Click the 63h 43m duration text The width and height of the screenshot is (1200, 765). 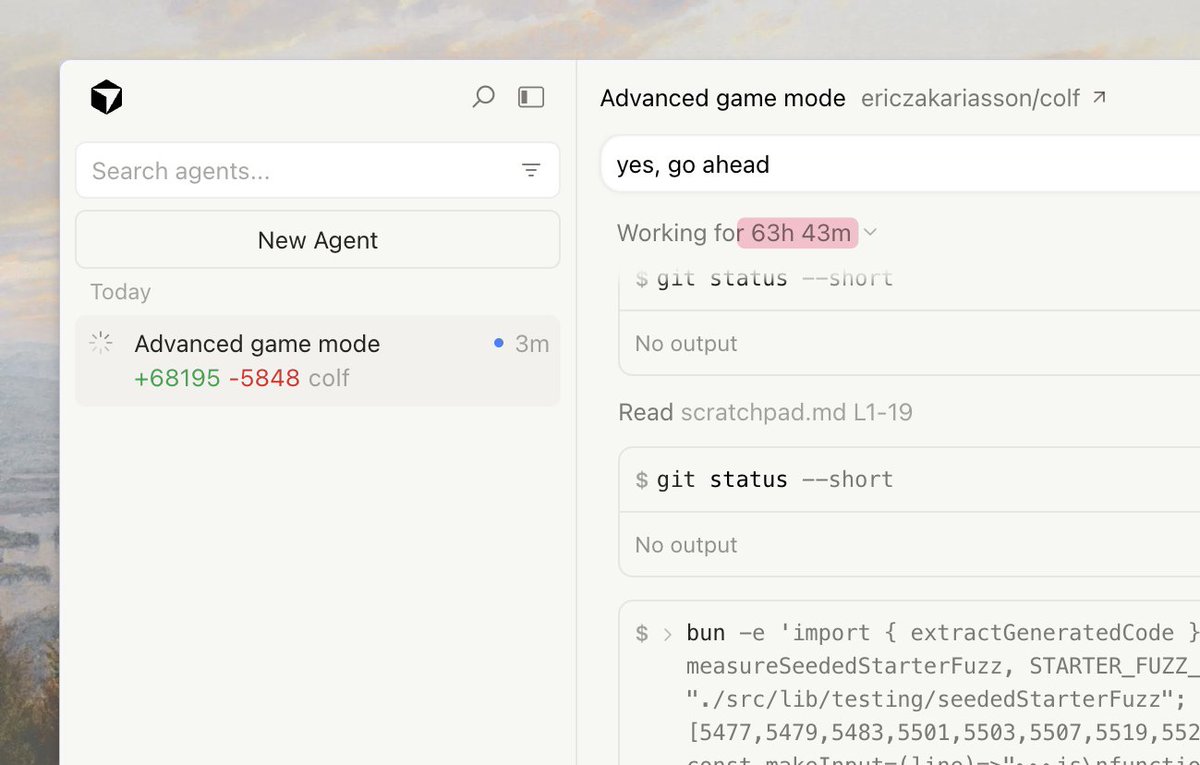[801, 233]
